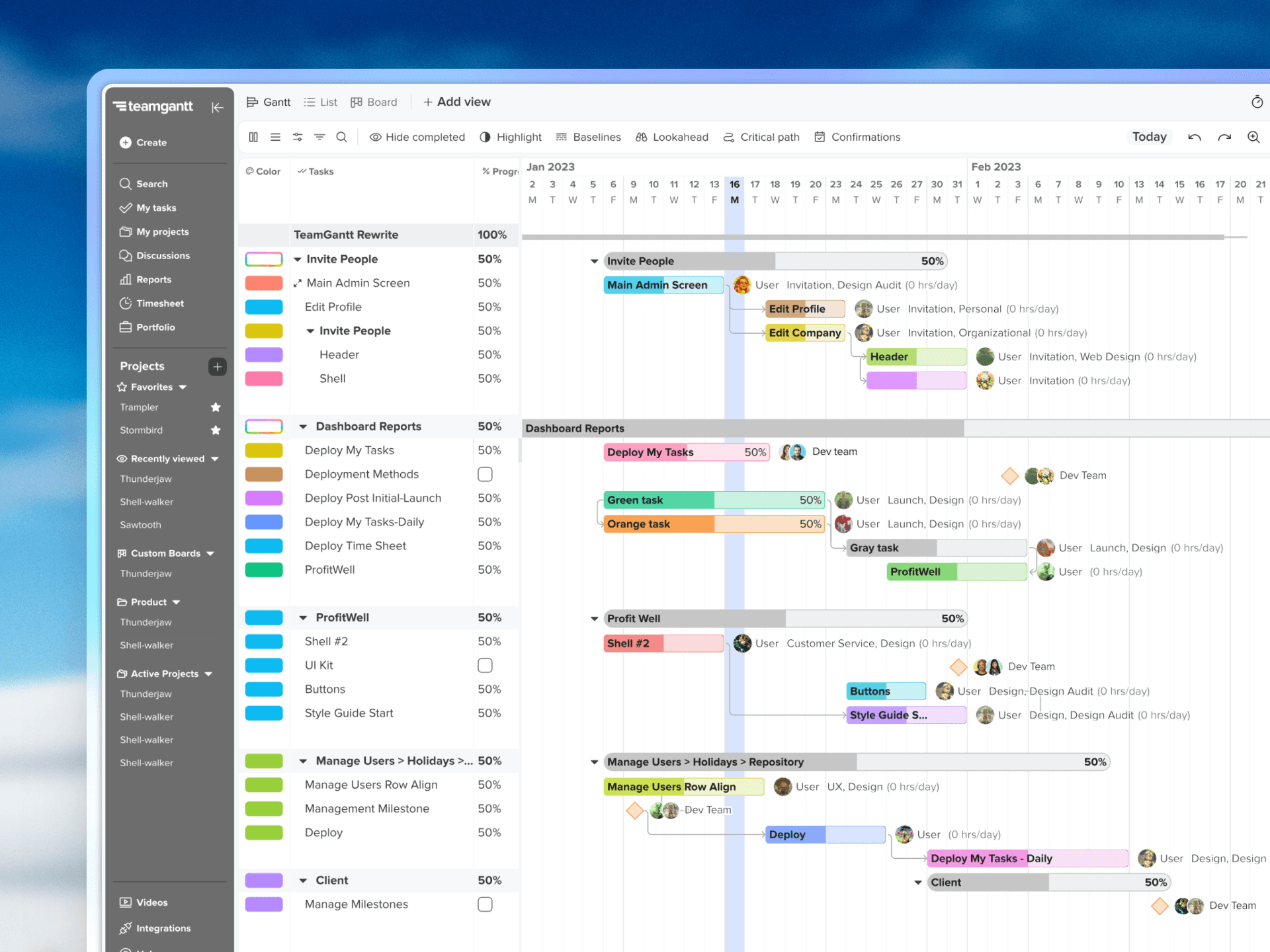Collapse the Recently viewed section
Image resolution: width=1270 pixels, height=952 pixels.
pyautogui.click(x=214, y=459)
